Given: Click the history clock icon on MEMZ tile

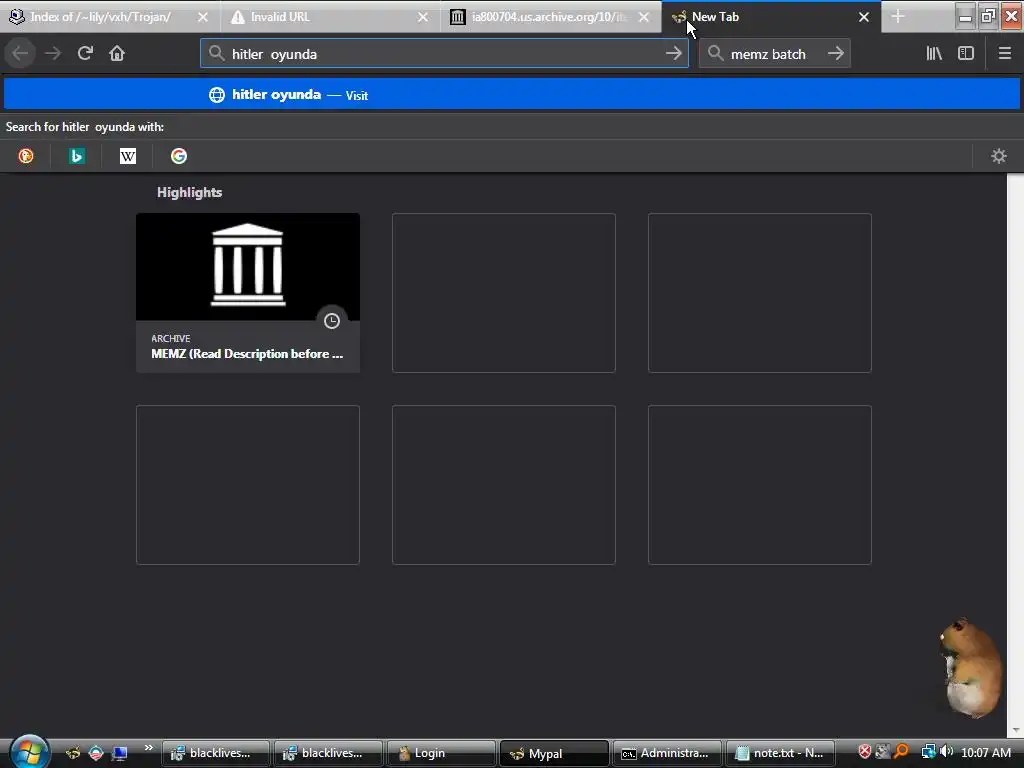Looking at the screenshot, I should pos(332,321).
